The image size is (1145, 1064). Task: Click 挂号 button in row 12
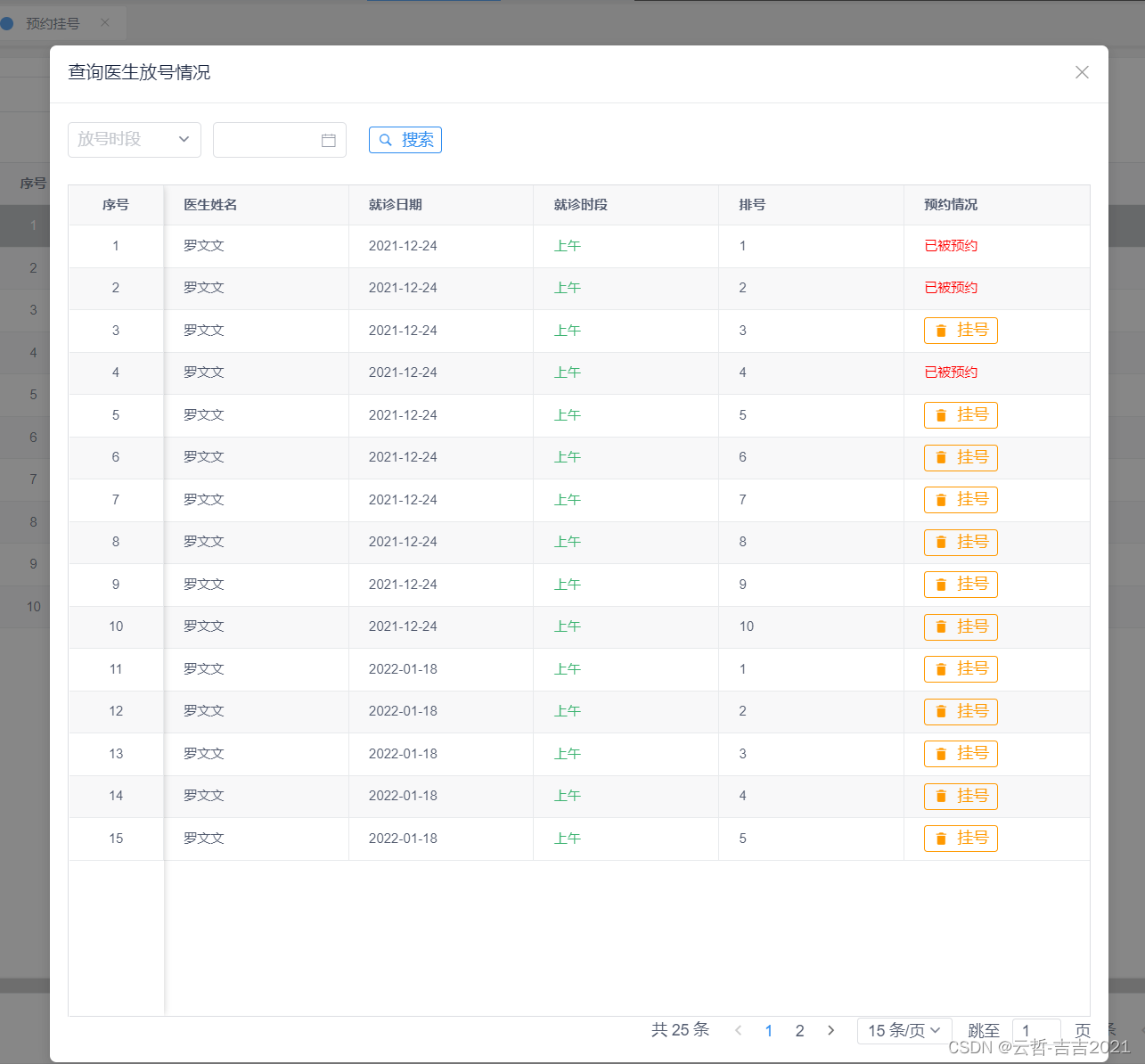pos(961,711)
